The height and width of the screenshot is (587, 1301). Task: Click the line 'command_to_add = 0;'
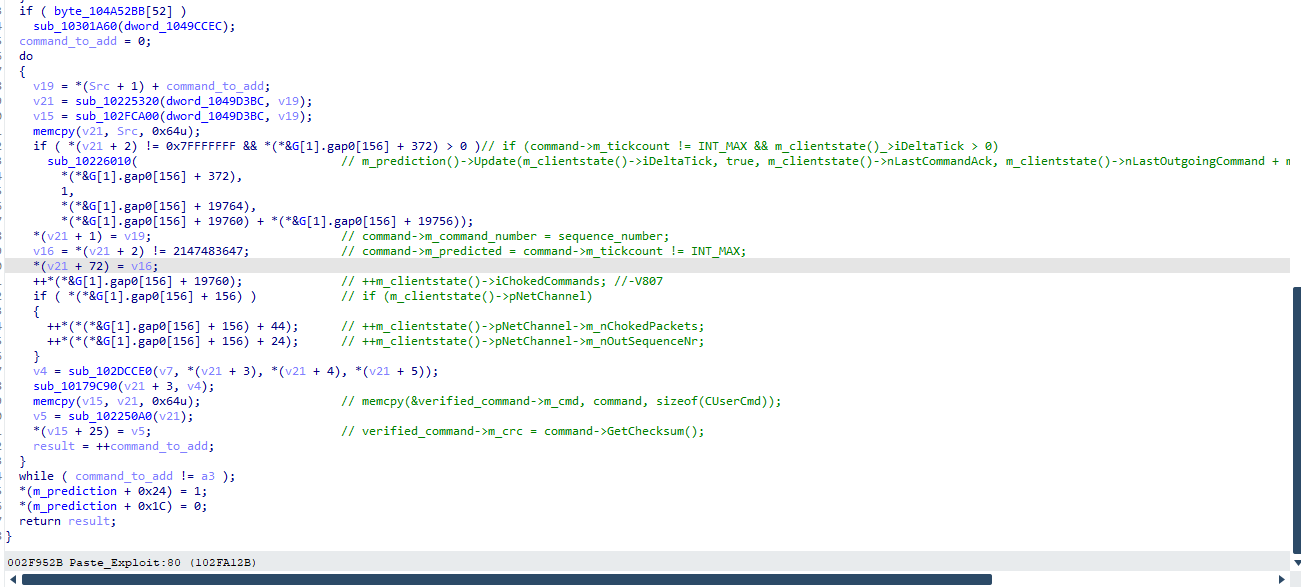tap(85, 41)
